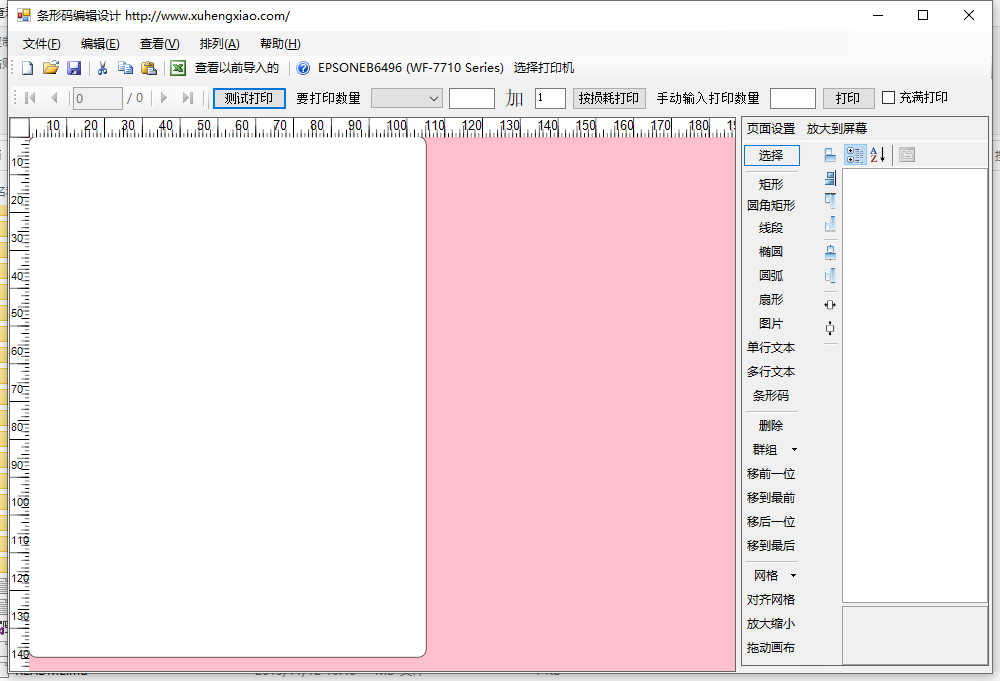This screenshot has width=1000, height=681.
Task: Save the design using the floppy icon
Action: 74,68
